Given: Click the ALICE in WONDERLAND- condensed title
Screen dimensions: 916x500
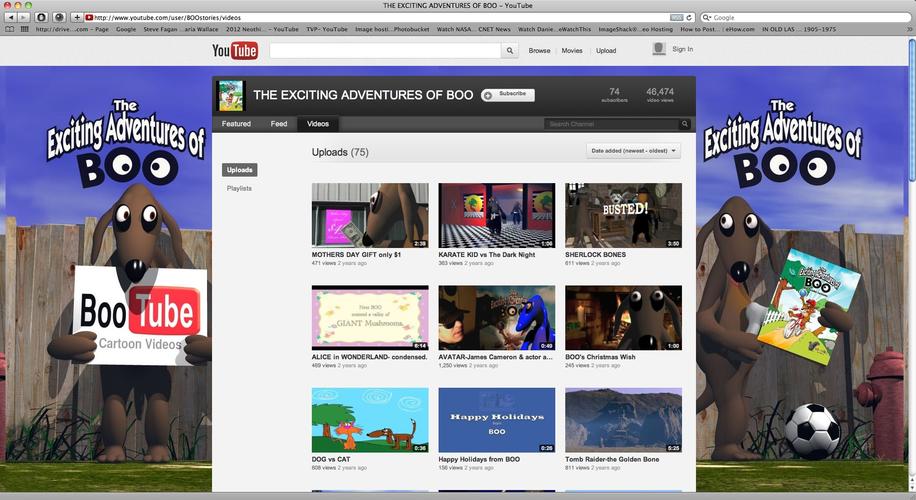Looking at the screenshot, I should pos(369,357).
